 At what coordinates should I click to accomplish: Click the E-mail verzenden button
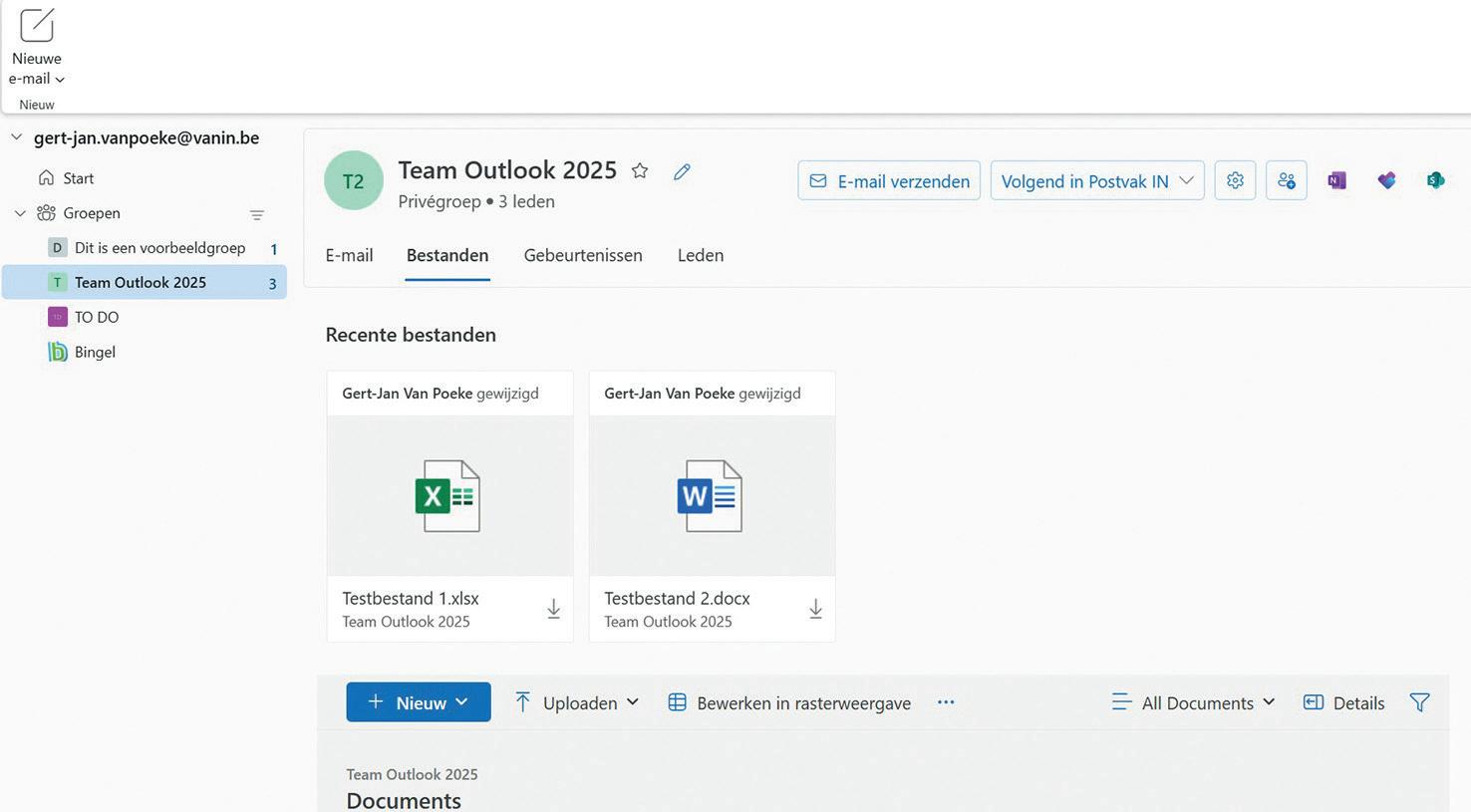coord(889,180)
